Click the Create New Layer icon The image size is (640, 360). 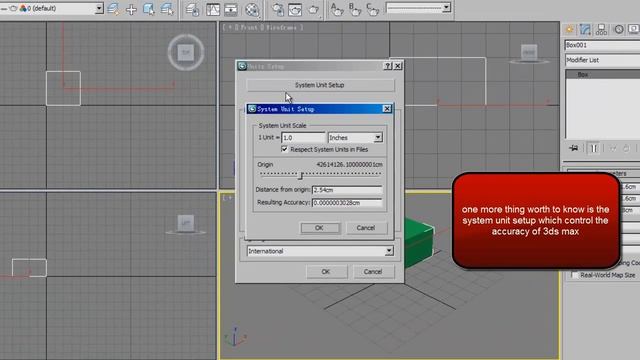113,9
